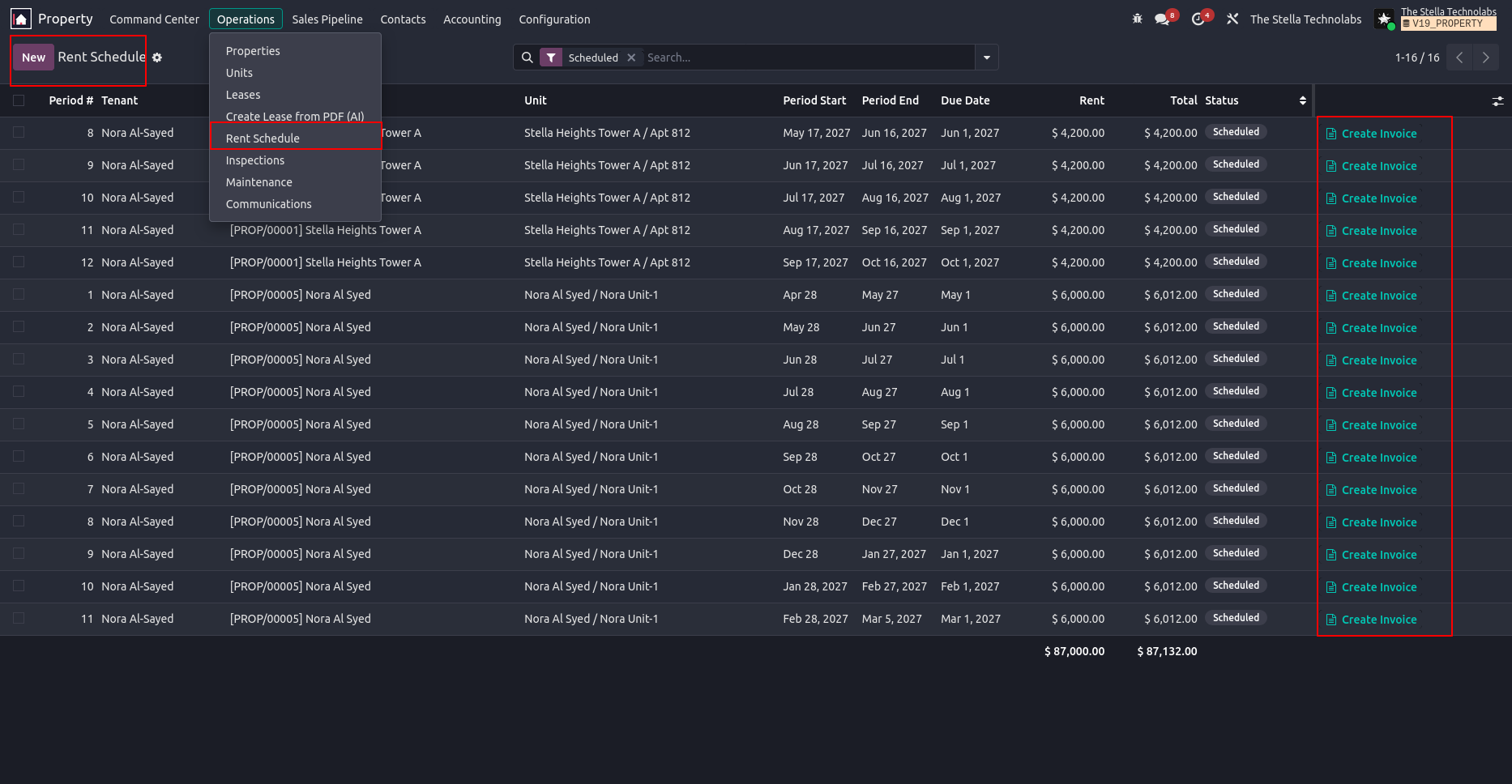The image size is (1512, 784).
Task: Expand the search options dropdown arrow
Action: (x=987, y=58)
